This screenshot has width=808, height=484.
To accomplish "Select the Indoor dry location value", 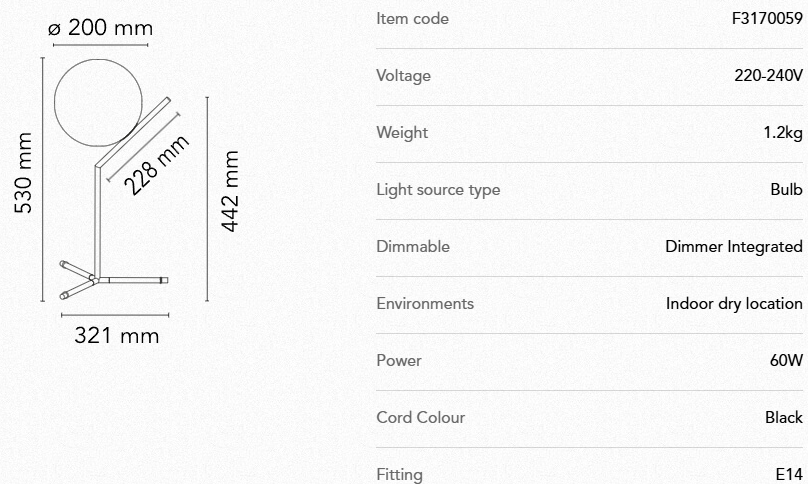I will pyautogui.click(x=734, y=304).
